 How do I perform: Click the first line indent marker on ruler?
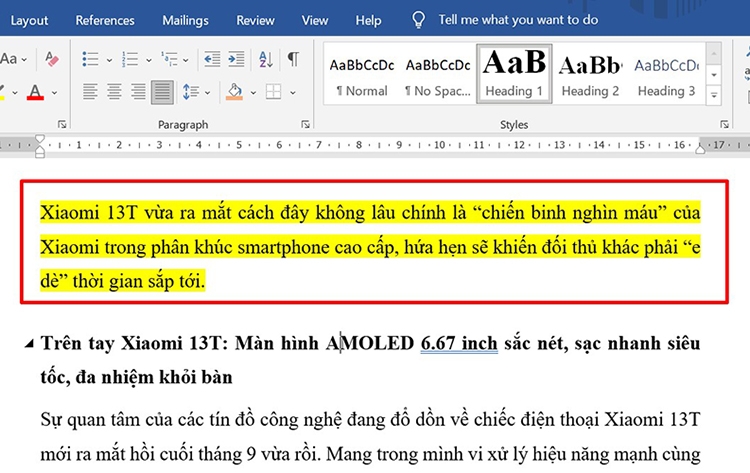click(40, 139)
